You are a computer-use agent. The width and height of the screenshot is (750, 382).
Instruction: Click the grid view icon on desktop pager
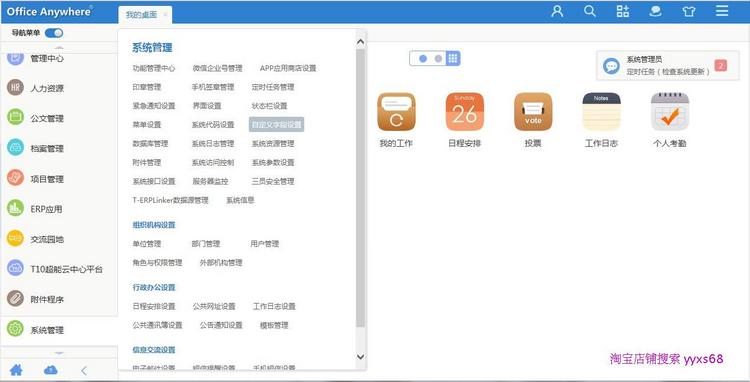453,58
